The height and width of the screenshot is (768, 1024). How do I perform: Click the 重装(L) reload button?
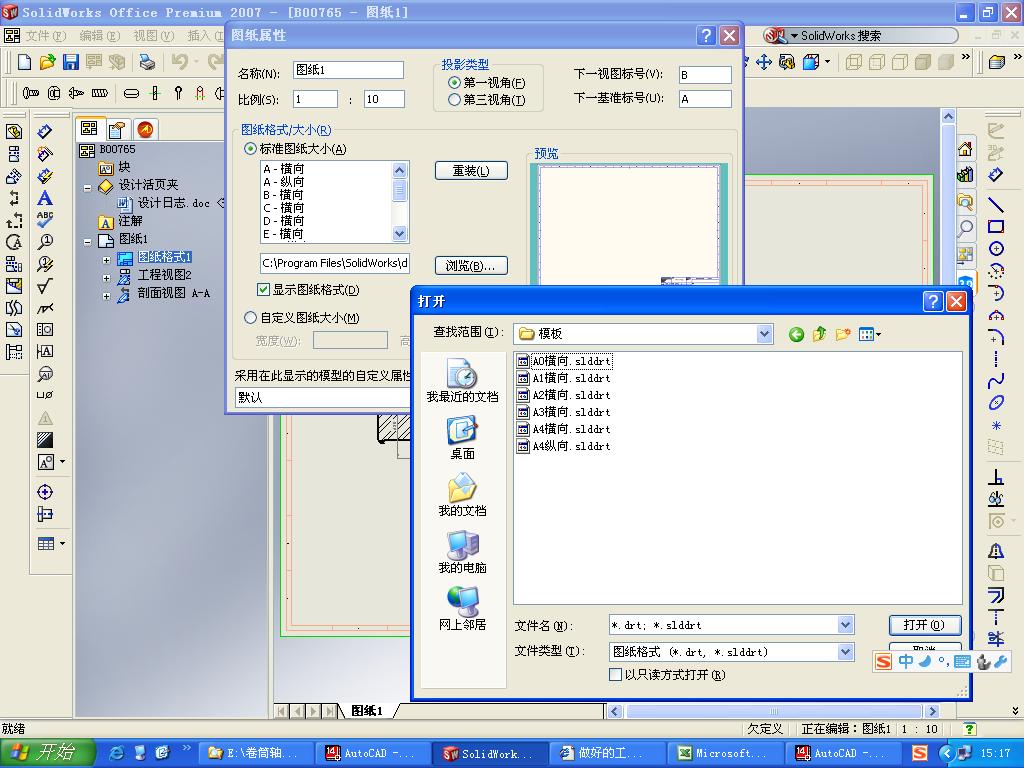(x=471, y=171)
